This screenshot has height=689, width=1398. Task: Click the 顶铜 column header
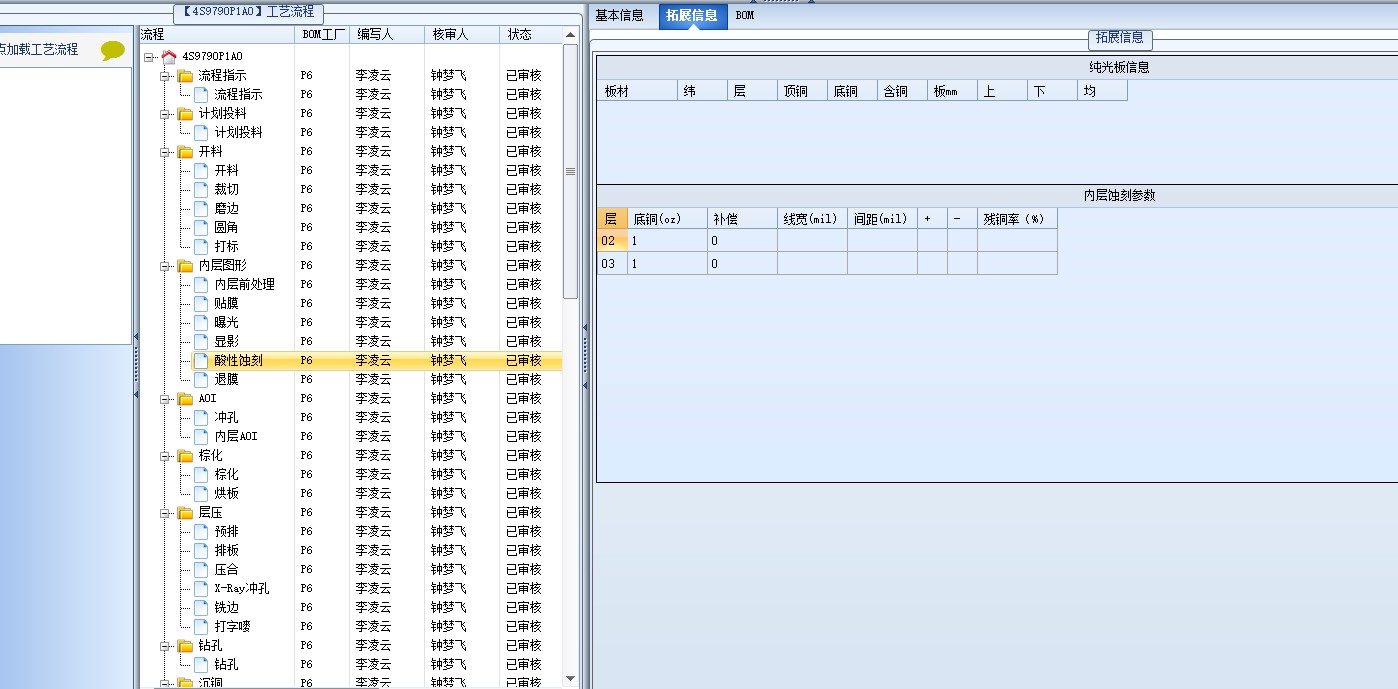click(802, 91)
